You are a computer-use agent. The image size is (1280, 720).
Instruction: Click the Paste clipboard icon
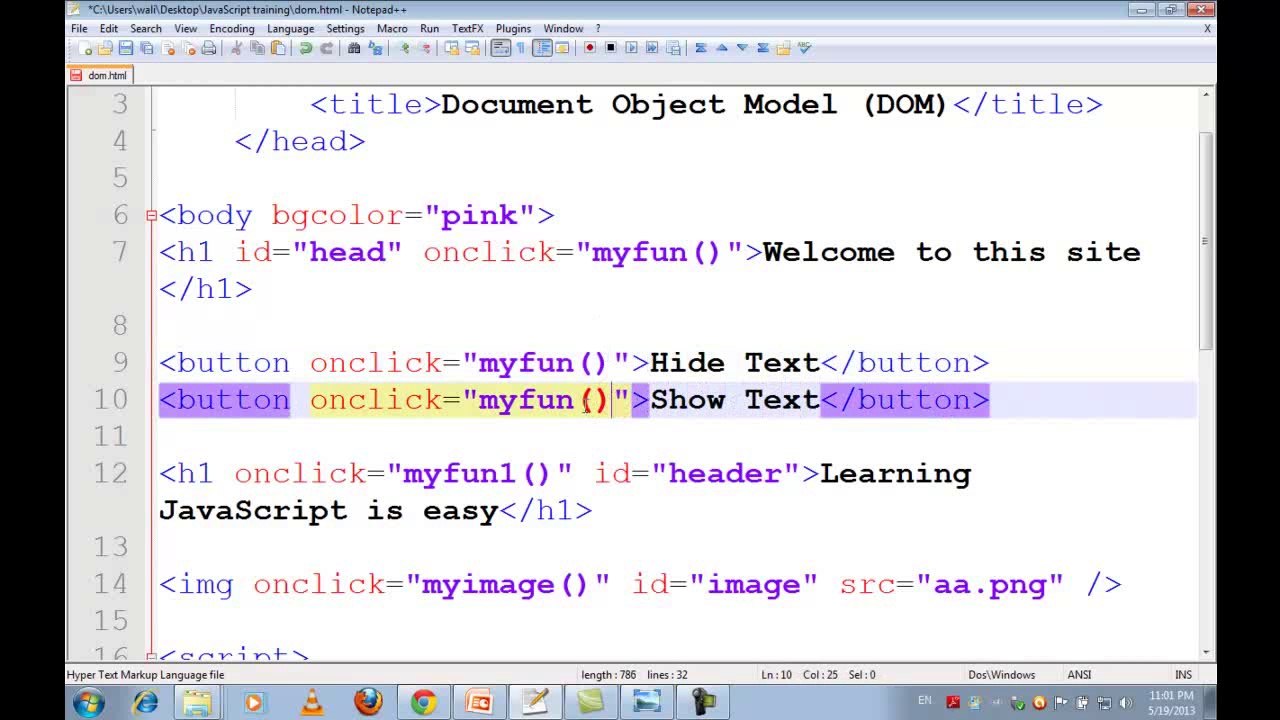click(x=278, y=48)
